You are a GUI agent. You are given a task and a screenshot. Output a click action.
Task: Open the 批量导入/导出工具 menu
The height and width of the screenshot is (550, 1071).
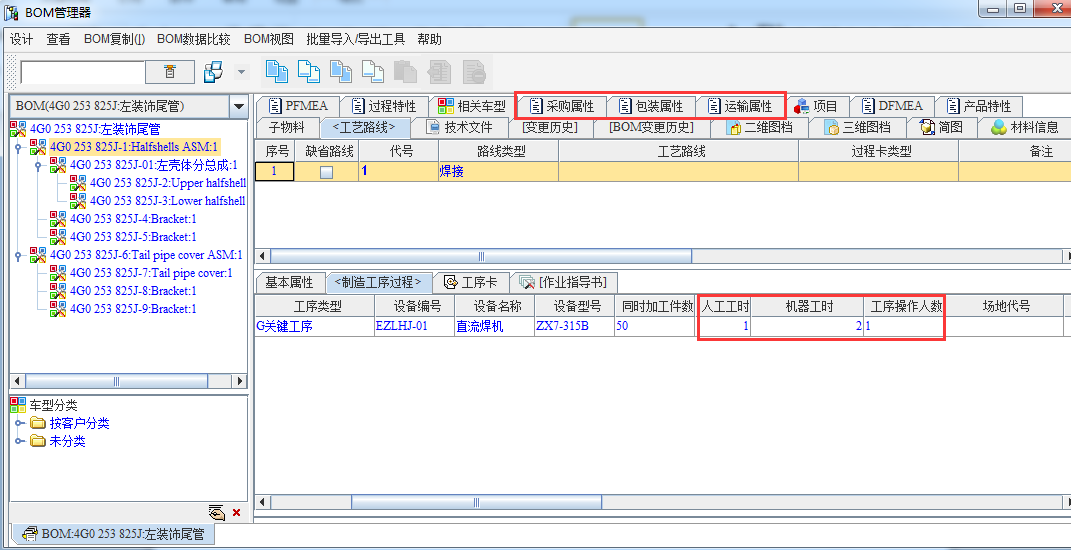[x=355, y=40]
